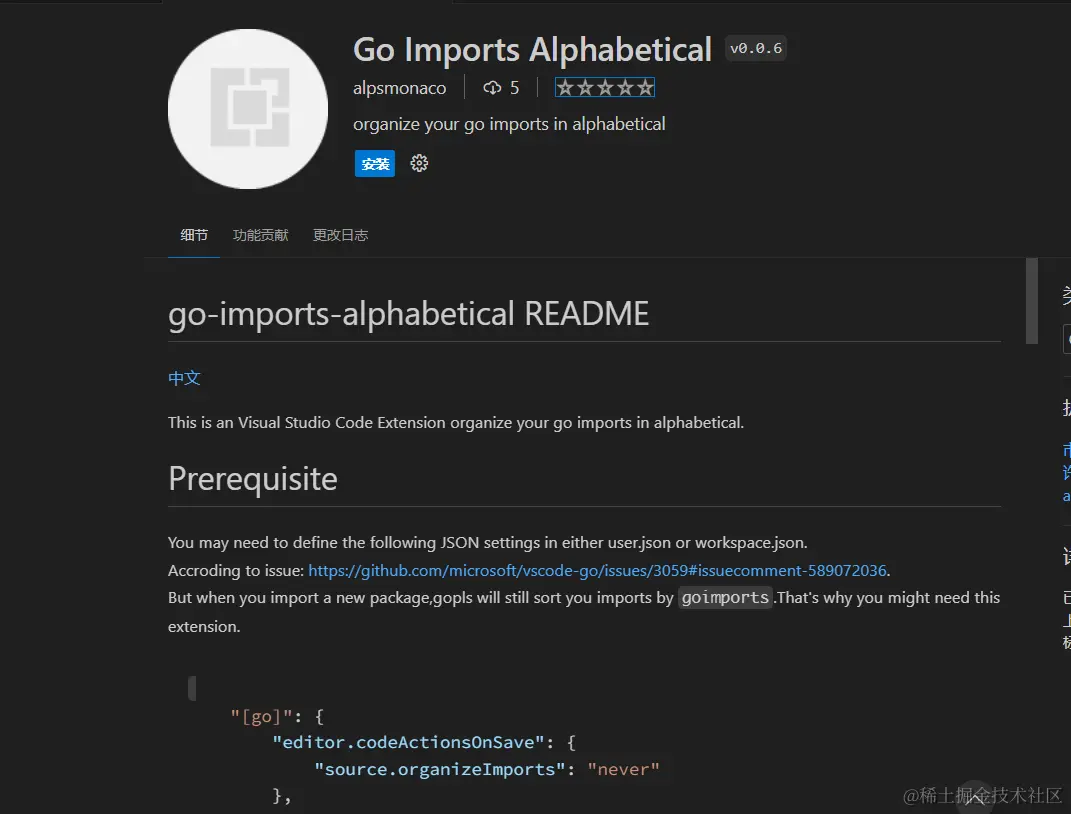Switch to the 细节 tab

pos(194,235)
